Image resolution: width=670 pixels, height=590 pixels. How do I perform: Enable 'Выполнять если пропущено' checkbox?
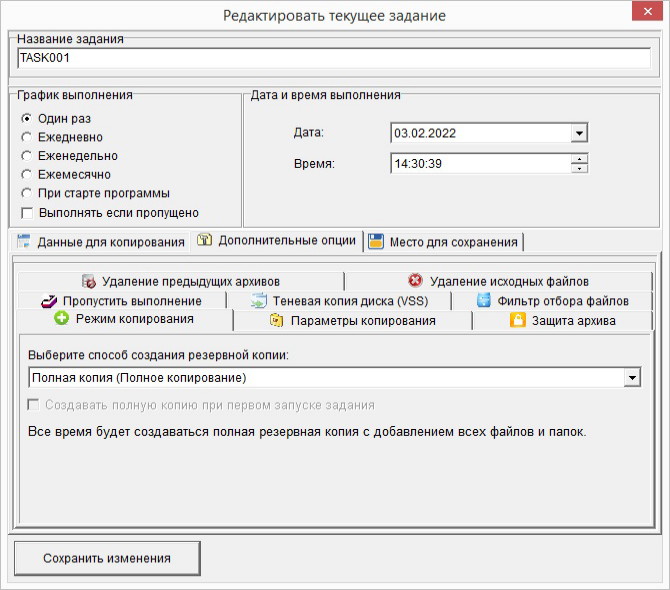[27, 213]
